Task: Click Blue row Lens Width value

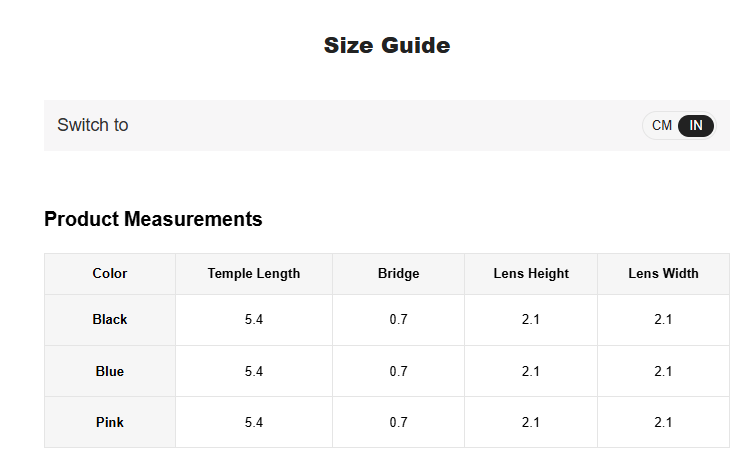Action: coord(663,372)
